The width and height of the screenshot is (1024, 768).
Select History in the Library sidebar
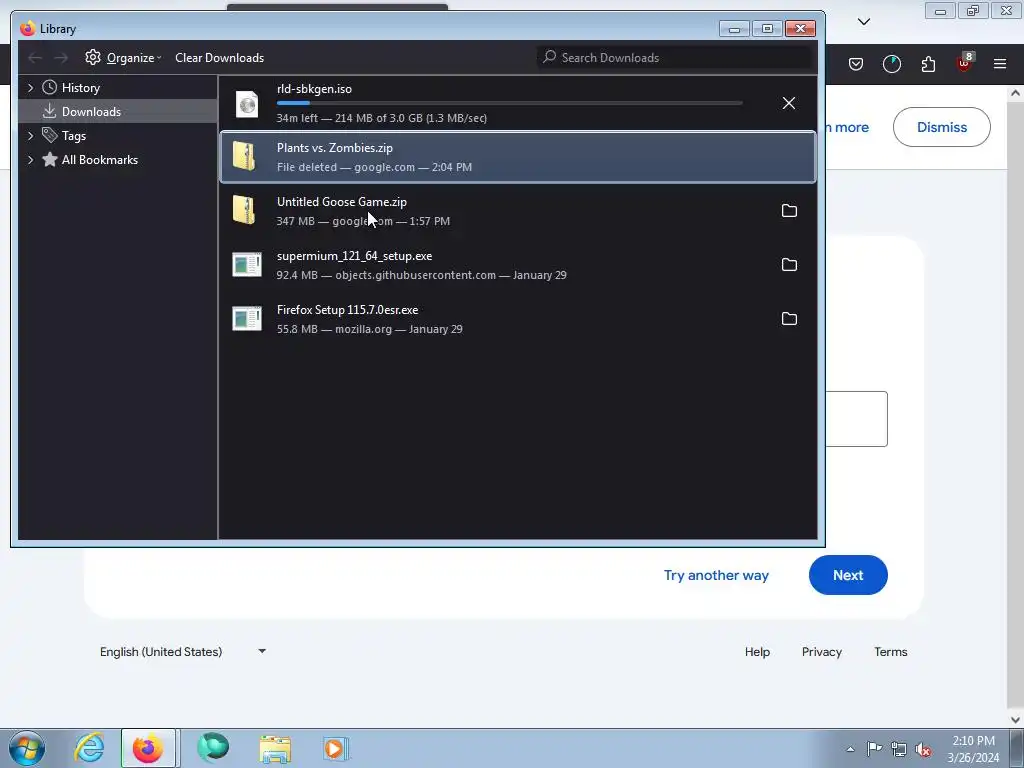(x=80, y=88)
